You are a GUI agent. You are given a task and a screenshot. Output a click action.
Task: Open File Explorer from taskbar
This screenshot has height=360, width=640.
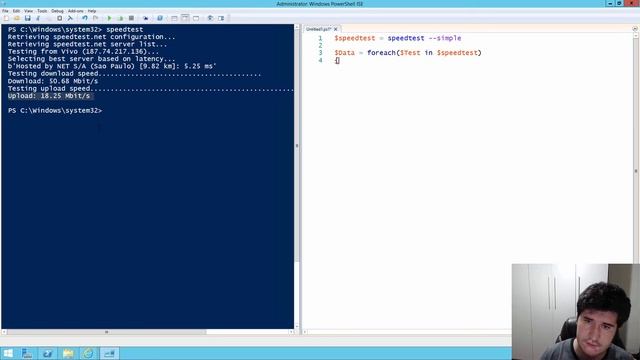click(68, 353)
